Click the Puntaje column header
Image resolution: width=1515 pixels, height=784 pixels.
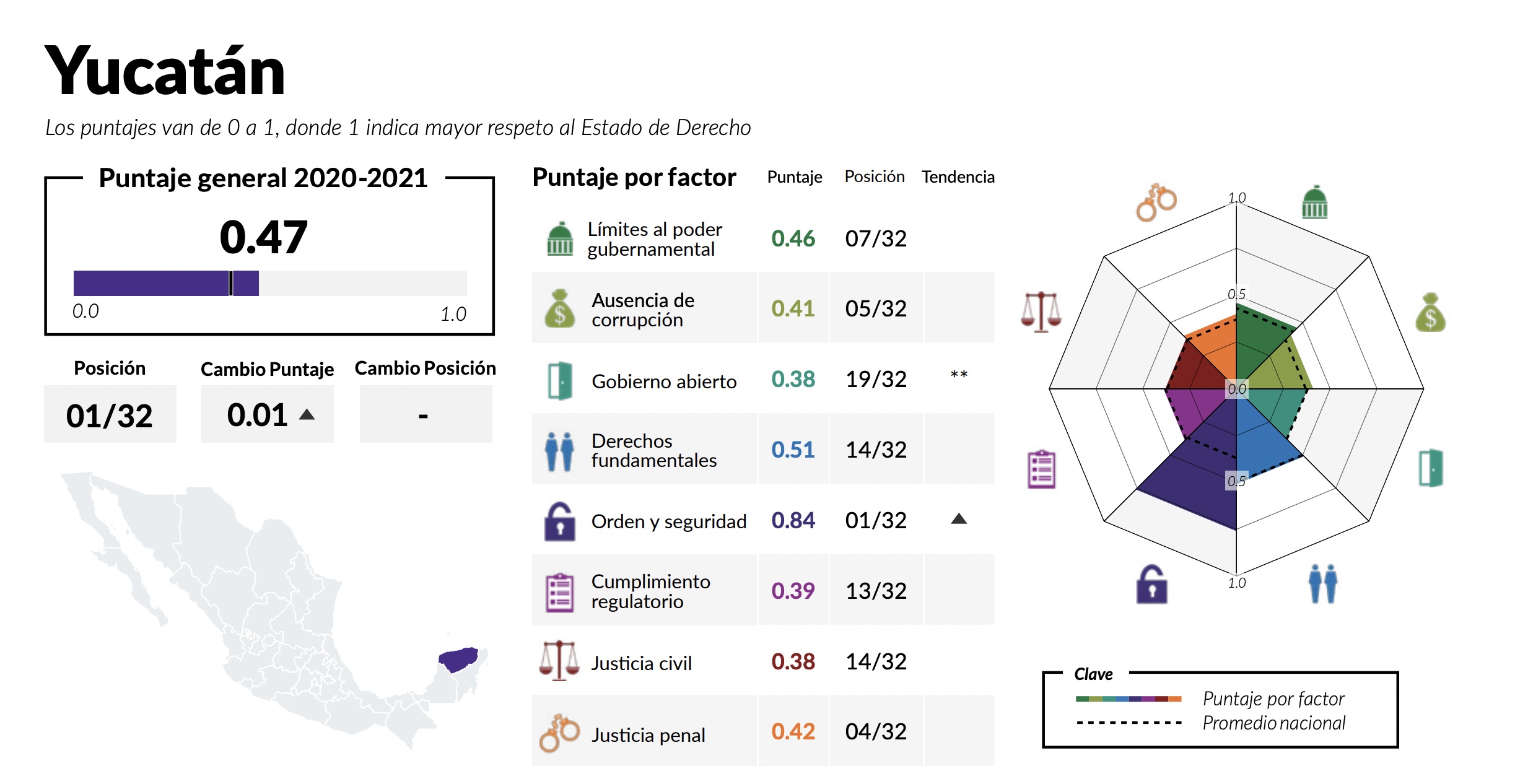794,177
